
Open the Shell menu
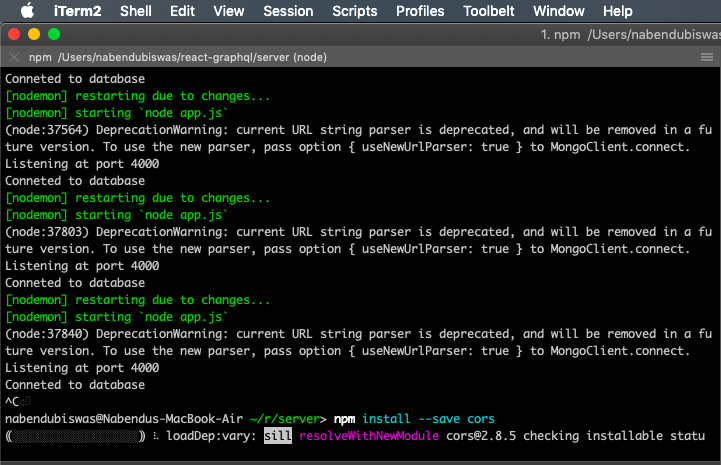click(136, 11)
